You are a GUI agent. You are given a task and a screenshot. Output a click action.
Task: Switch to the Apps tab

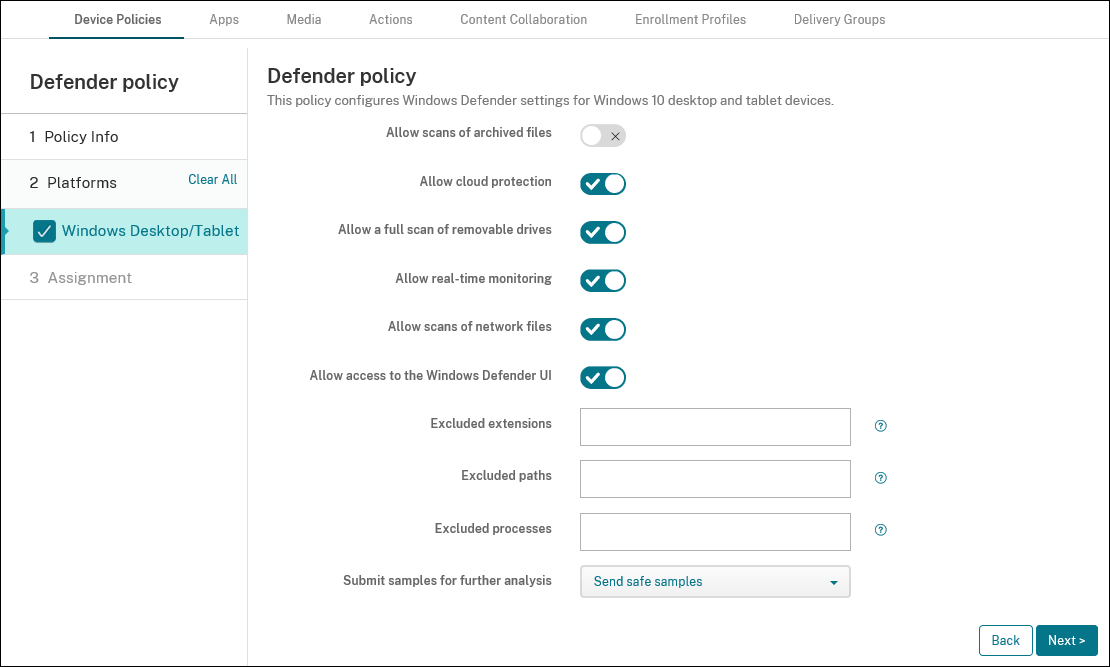(x=224, y=20)
